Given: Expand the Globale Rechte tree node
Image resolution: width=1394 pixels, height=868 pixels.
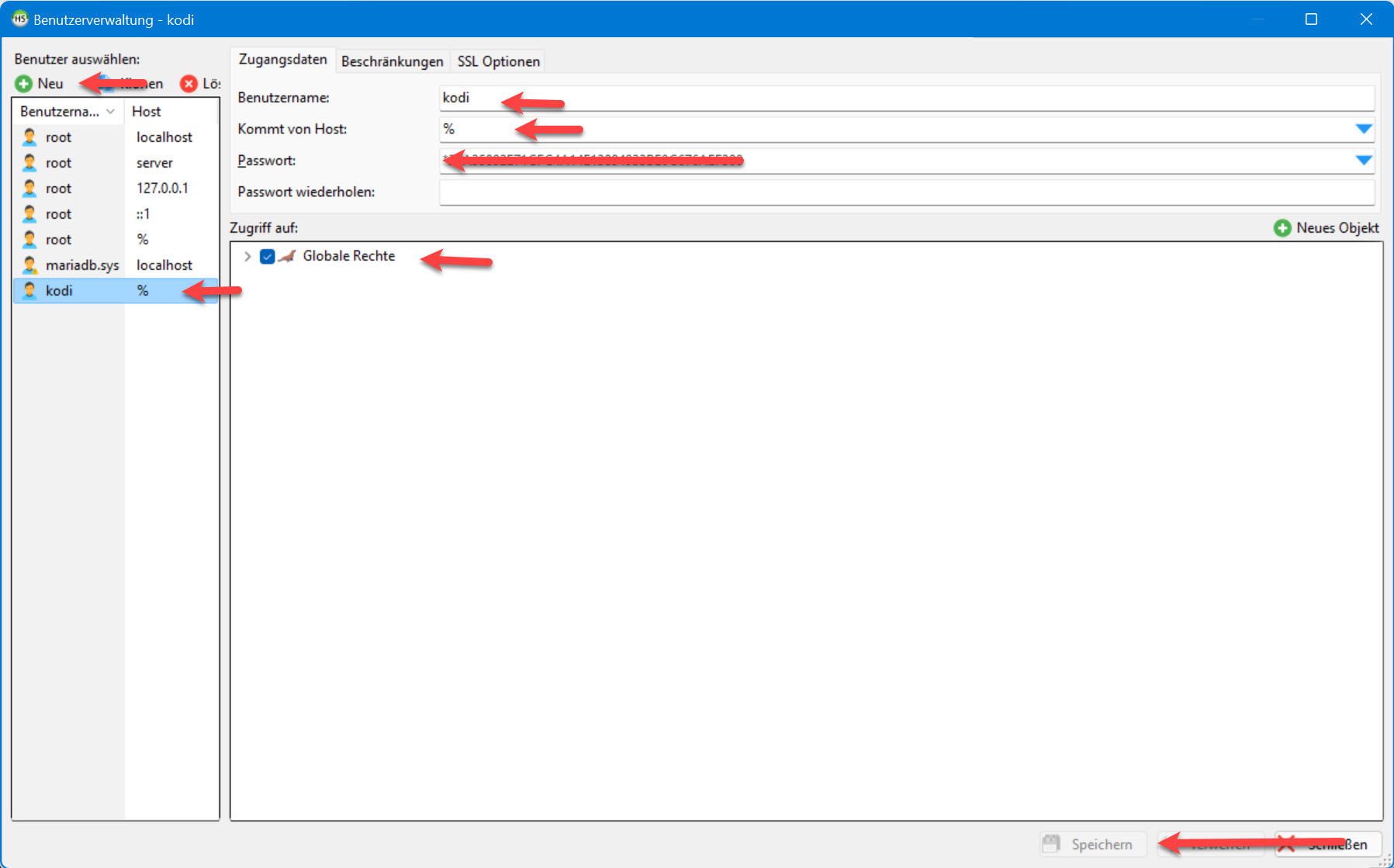Looking at the screenshot, I should [x=247, y=256].
